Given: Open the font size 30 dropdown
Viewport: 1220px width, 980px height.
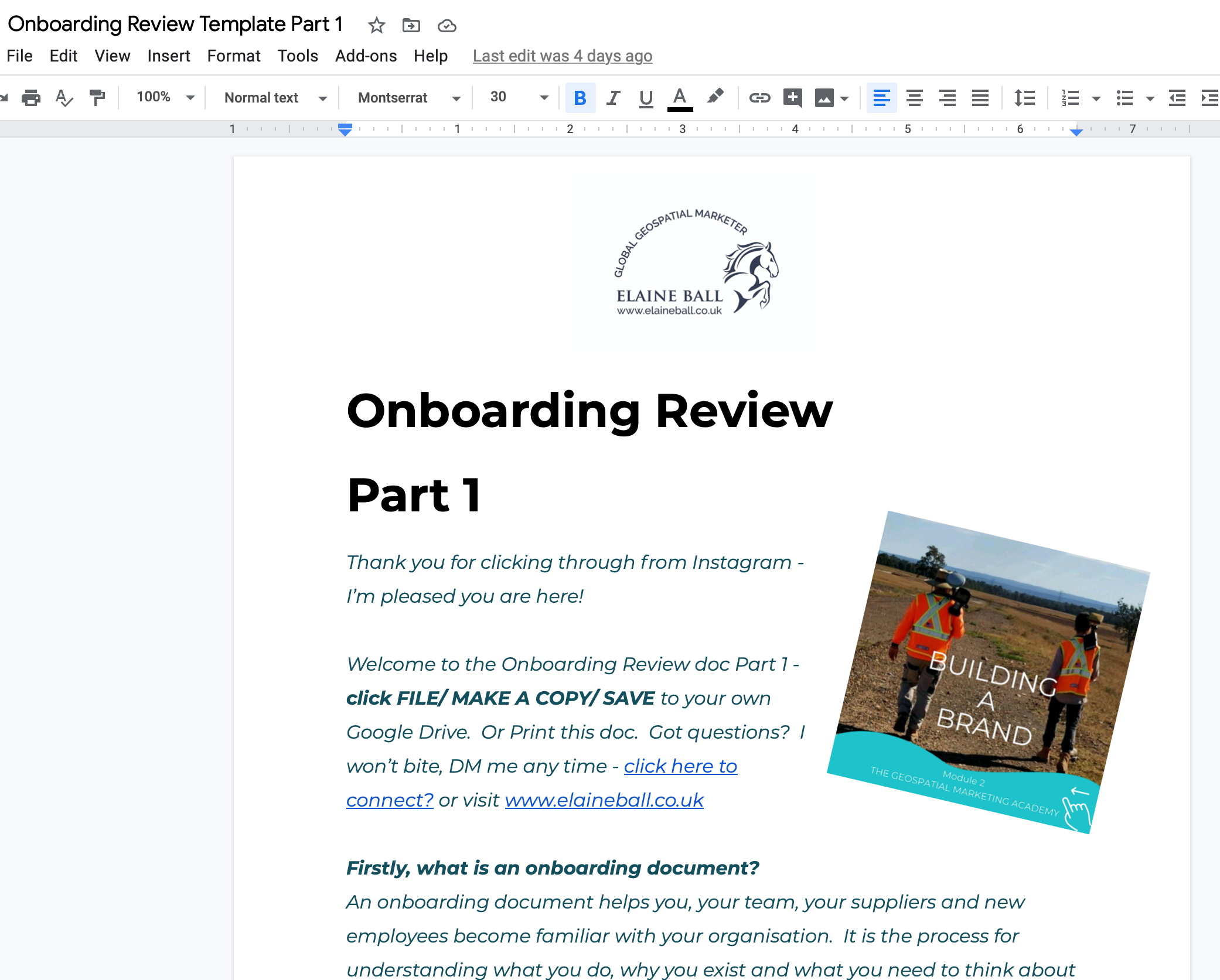Looking at the screenshot, I should coord(519,97).
